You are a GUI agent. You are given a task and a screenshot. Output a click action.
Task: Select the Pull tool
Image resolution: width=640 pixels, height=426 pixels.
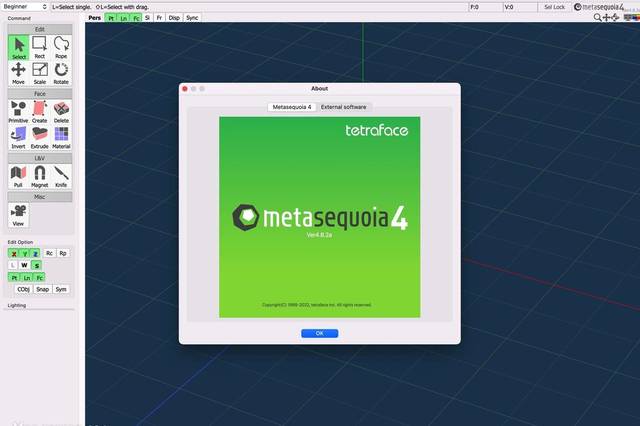(18, 176)
